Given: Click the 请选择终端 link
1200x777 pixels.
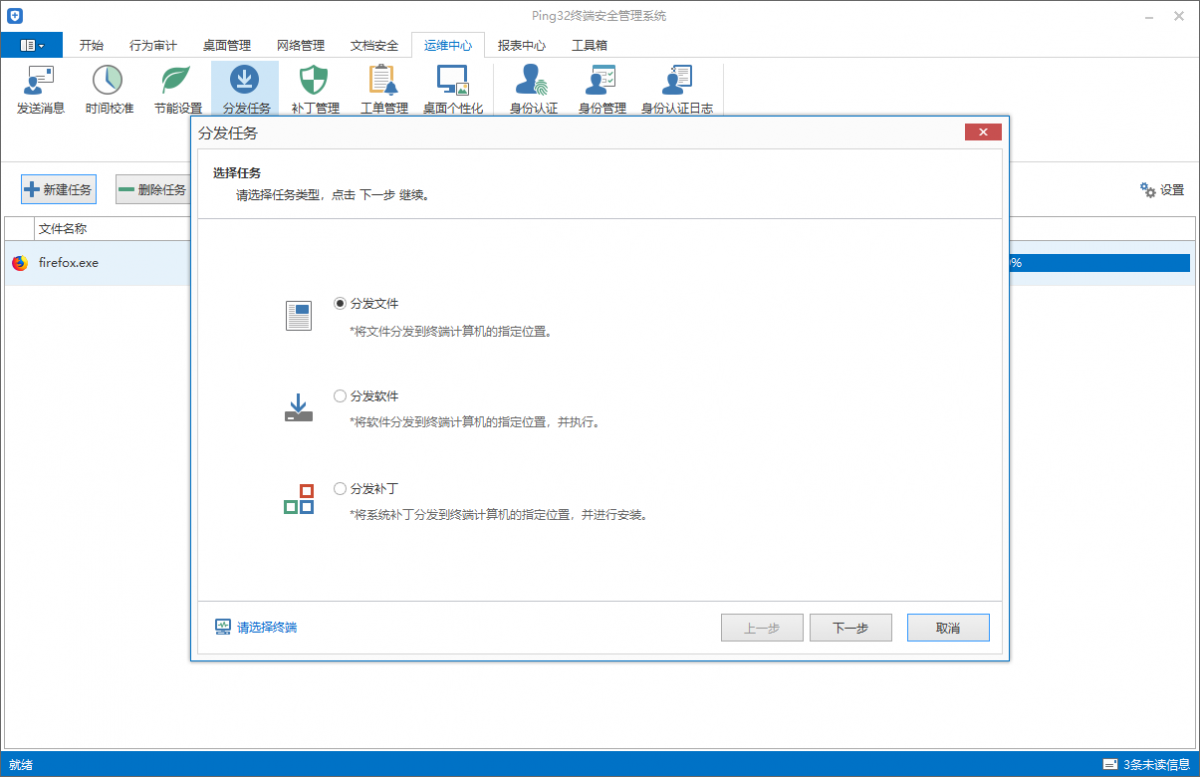Looking at the screenshot, I should [x=266, y=628].
